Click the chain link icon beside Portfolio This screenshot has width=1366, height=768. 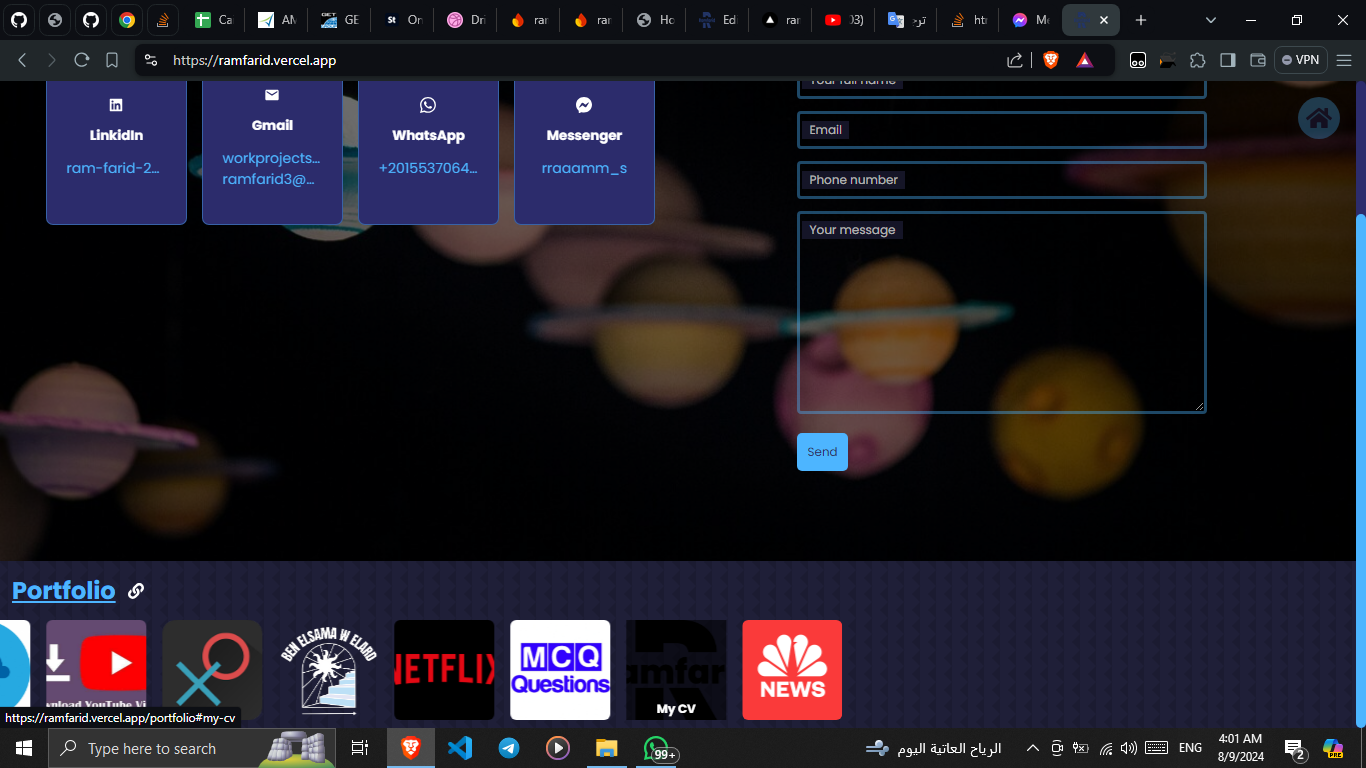click(x=136, y=591)
